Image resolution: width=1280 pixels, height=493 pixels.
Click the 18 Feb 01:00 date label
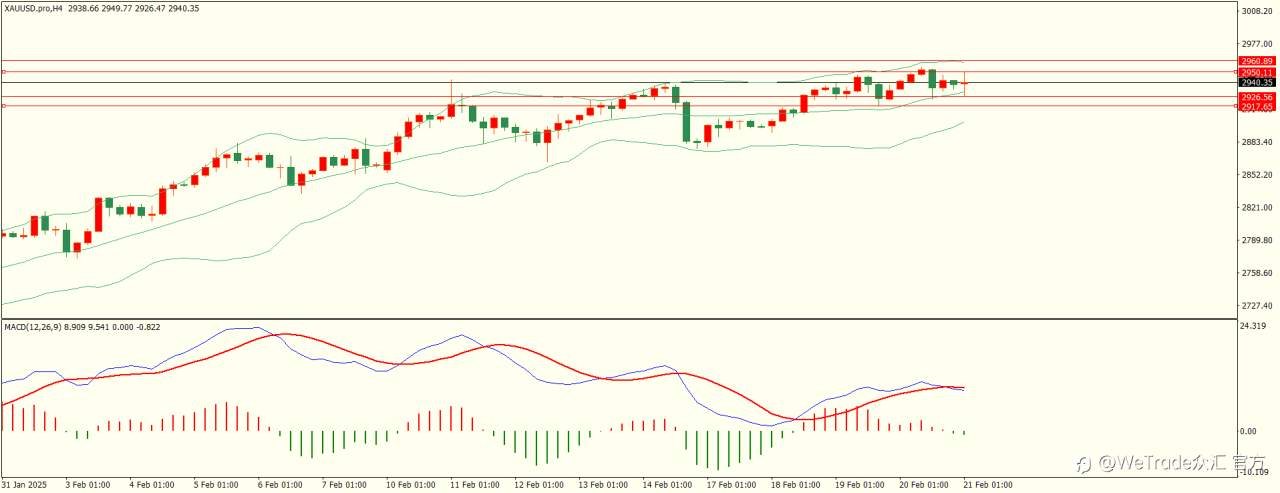click(794, 485)
